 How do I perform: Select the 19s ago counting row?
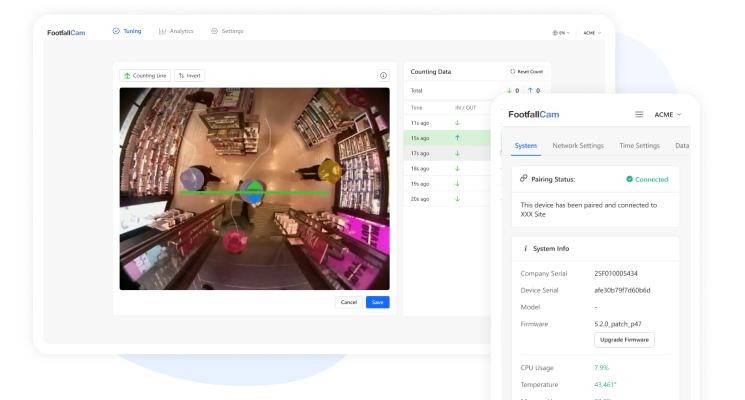[447, 183]
